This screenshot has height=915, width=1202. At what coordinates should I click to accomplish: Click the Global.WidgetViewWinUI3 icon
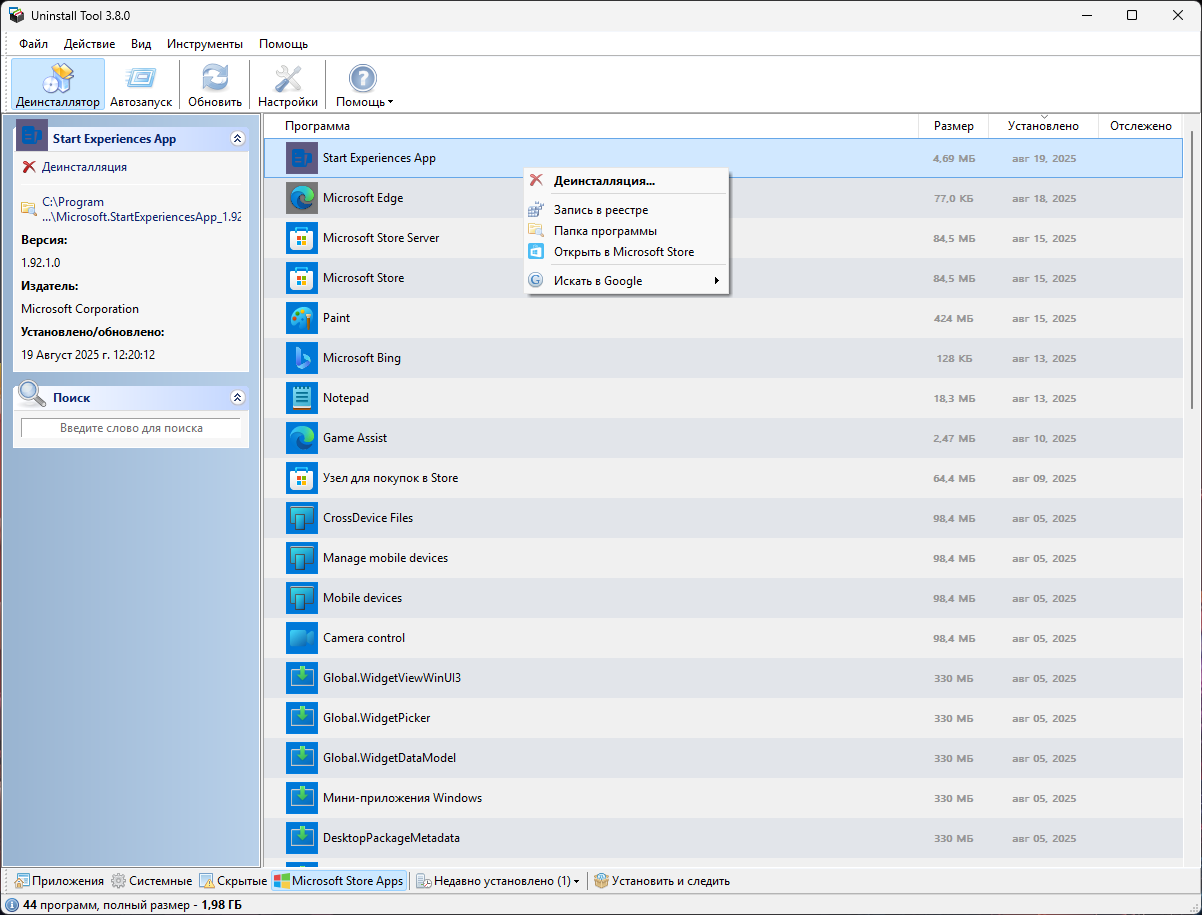click(302, 678)
